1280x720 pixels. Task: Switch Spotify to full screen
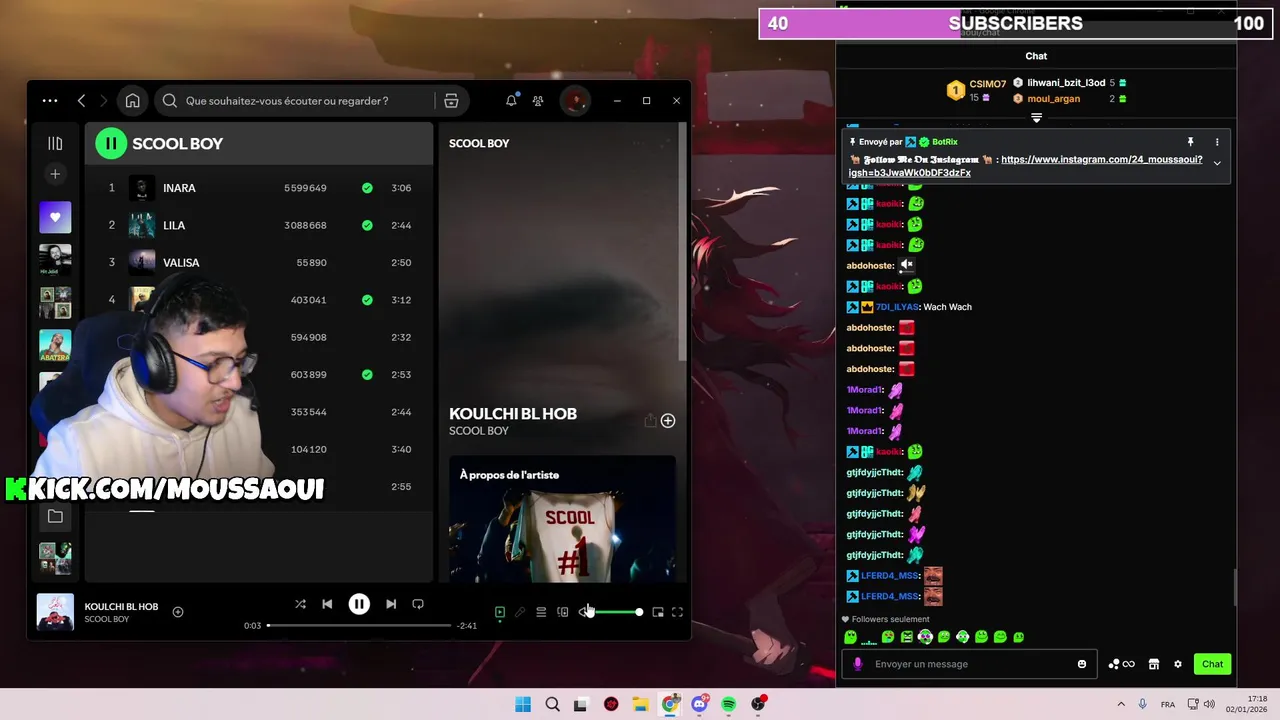[x=677, y=612]
